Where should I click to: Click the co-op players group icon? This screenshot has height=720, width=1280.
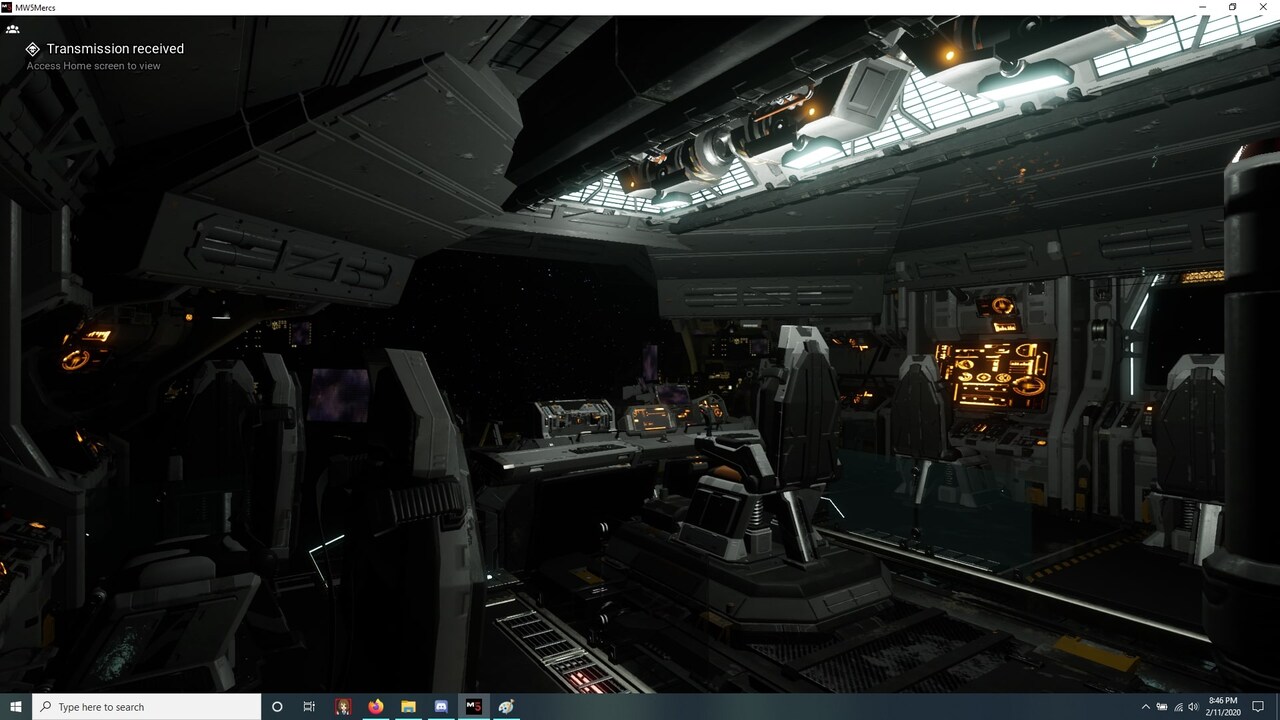(12, 29)
